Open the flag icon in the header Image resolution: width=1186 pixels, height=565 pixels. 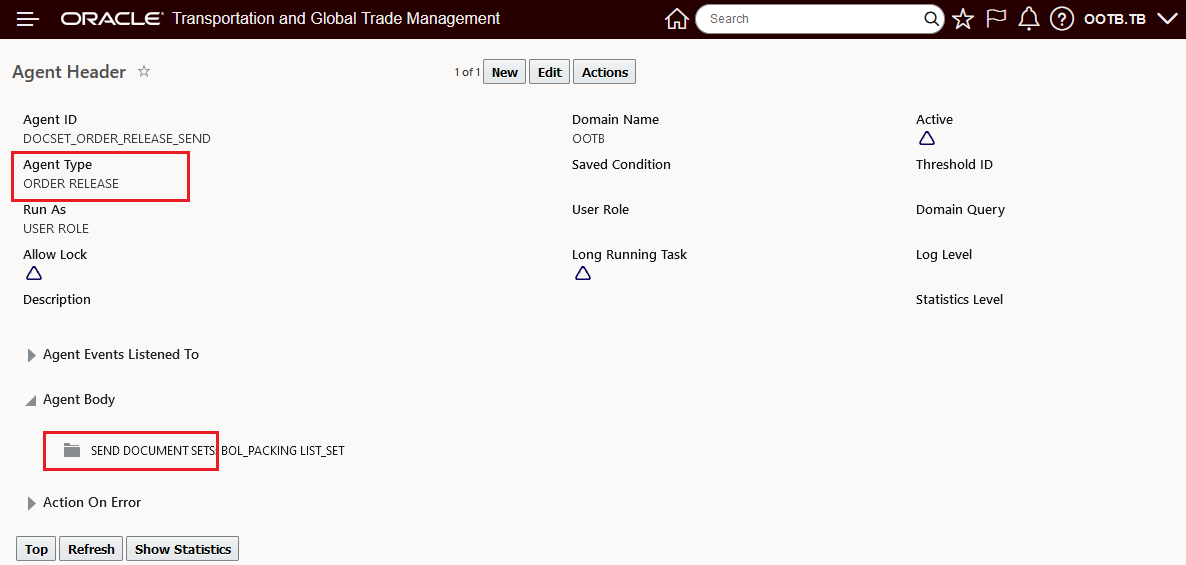996,19
